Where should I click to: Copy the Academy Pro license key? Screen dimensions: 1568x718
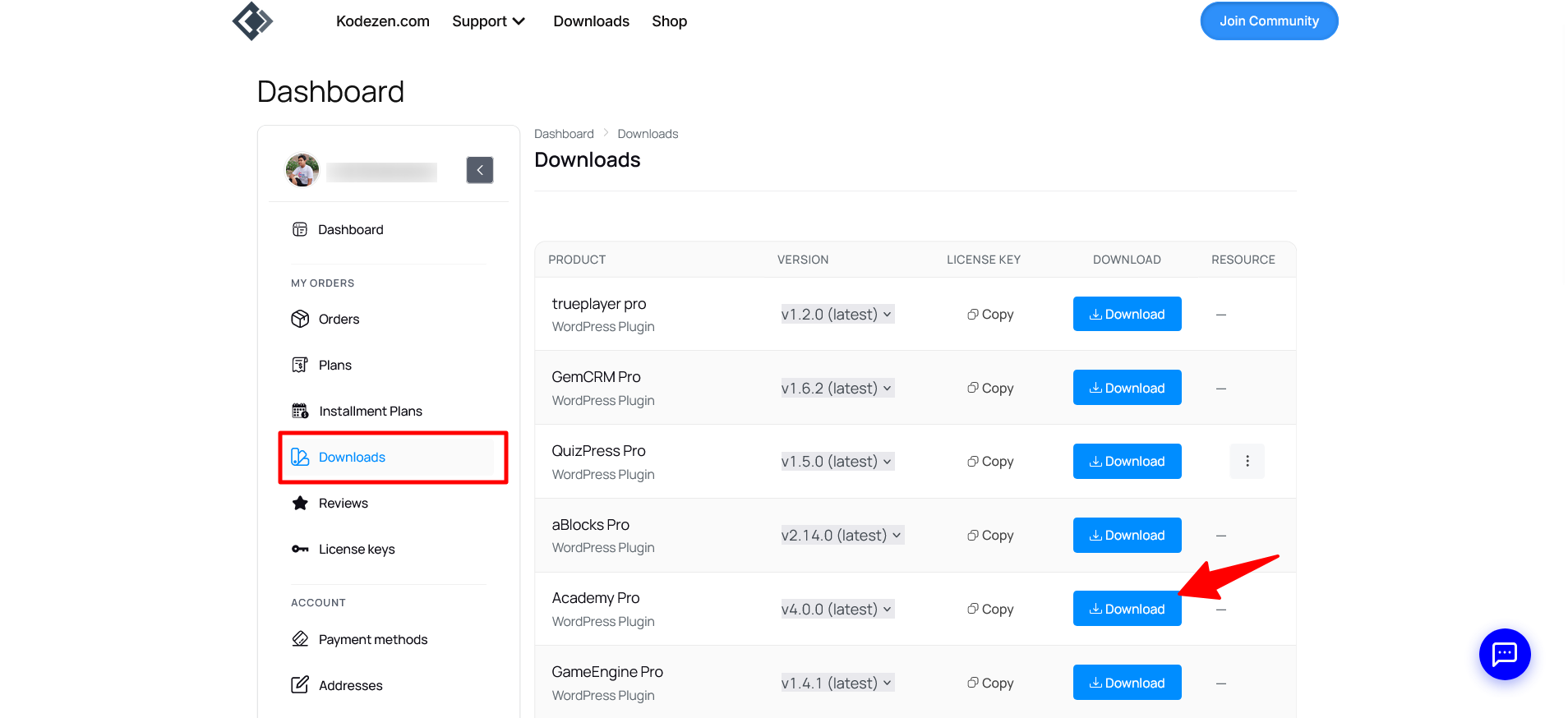click(x=990, y=610)
